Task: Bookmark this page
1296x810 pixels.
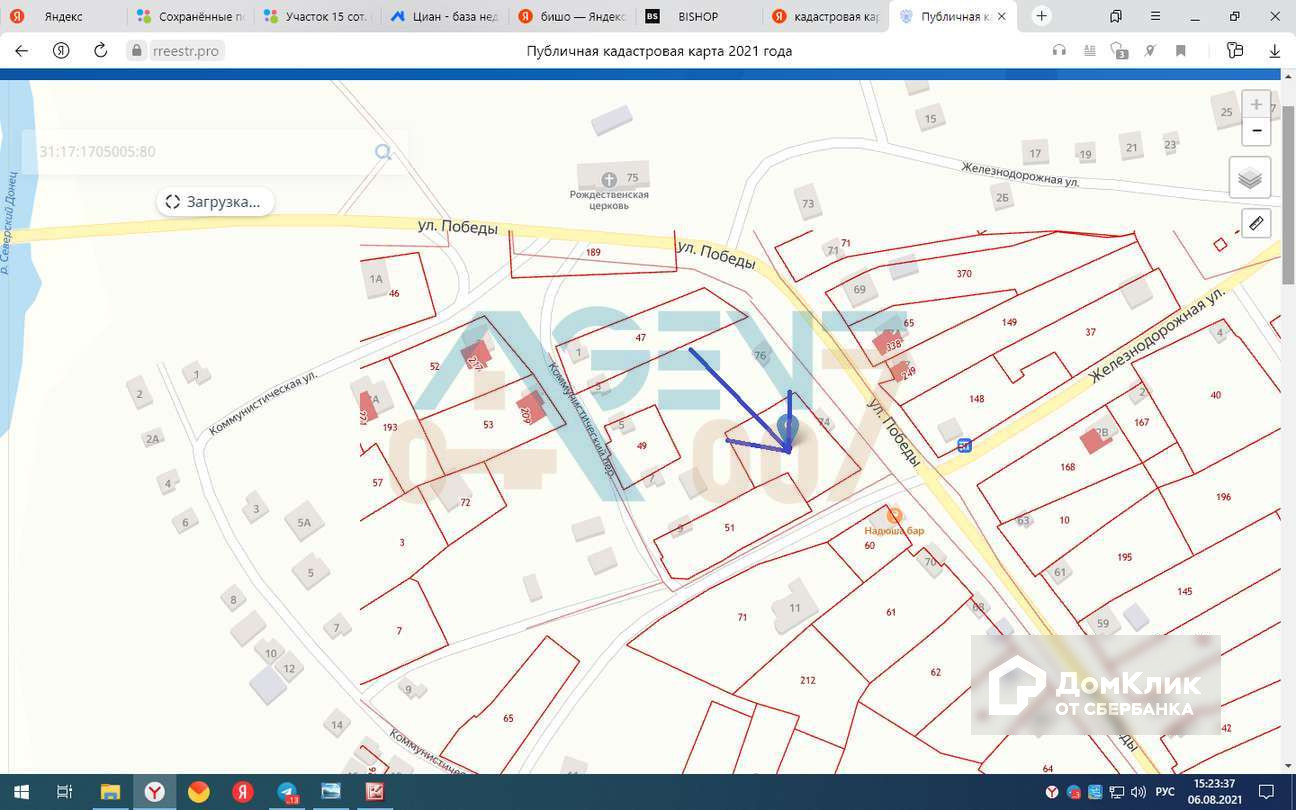Action: click(1181, 51)
